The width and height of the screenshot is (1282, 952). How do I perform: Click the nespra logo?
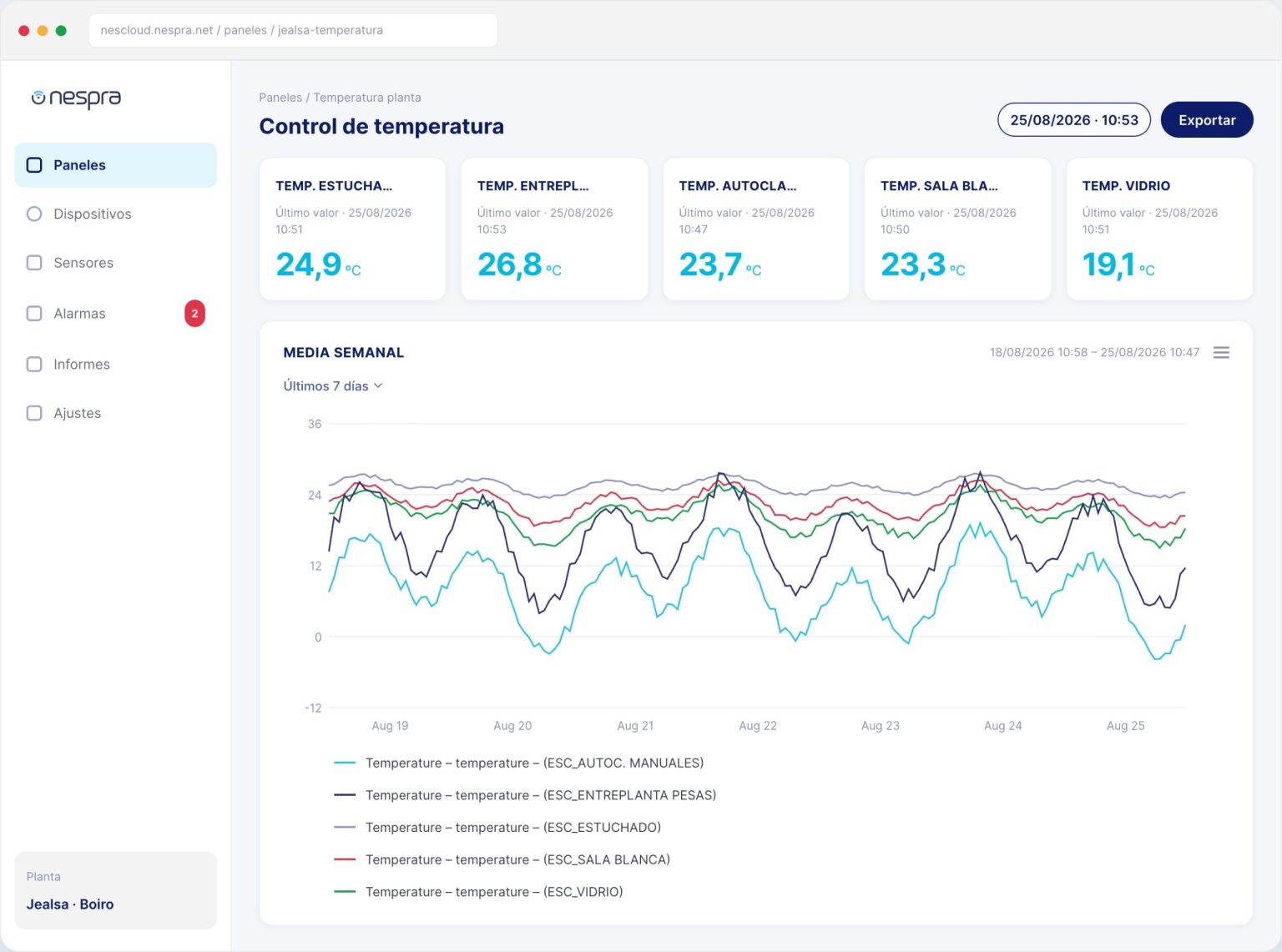[76, 98]
